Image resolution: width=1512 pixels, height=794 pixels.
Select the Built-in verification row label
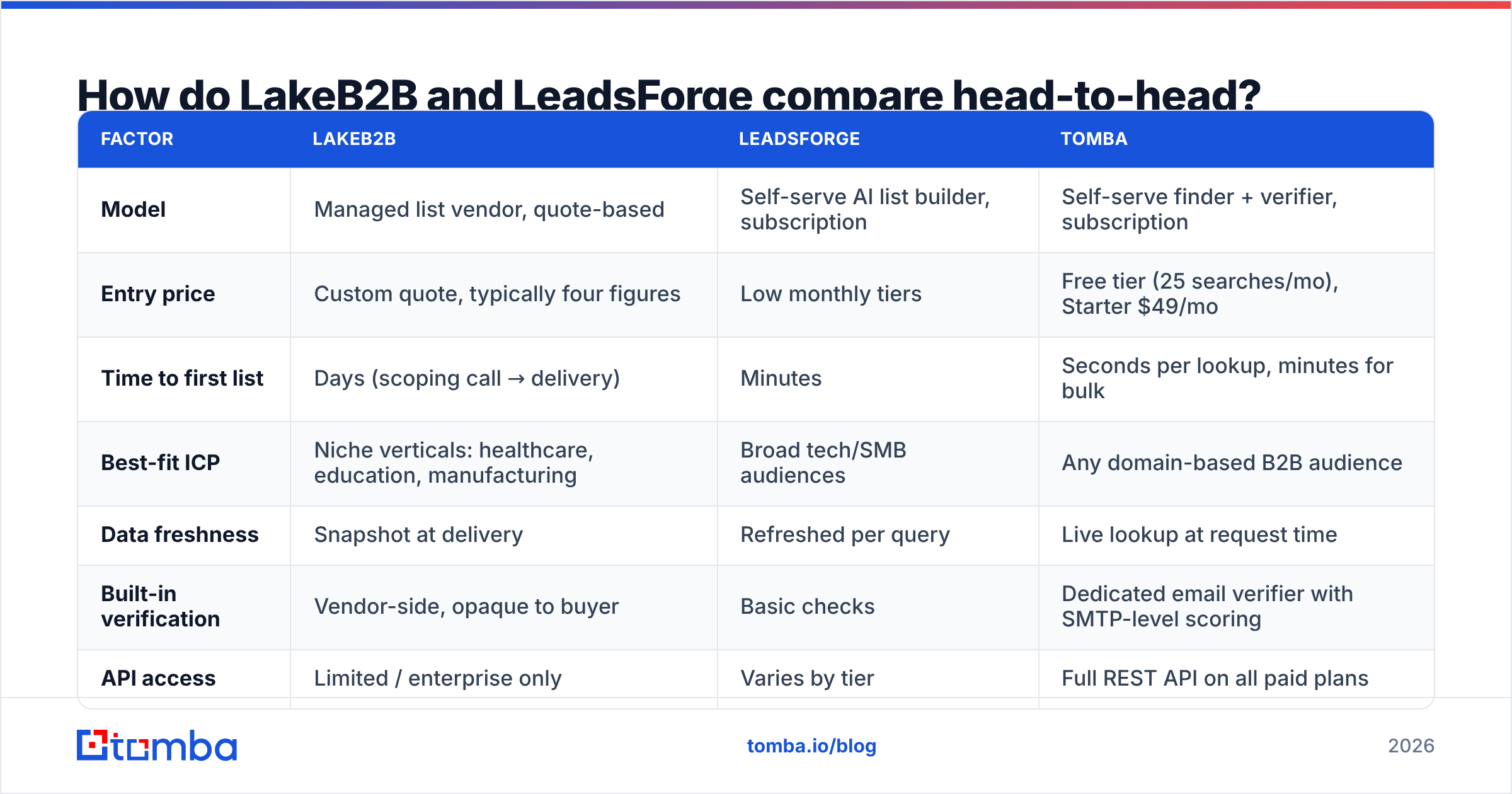click(161, 607)
